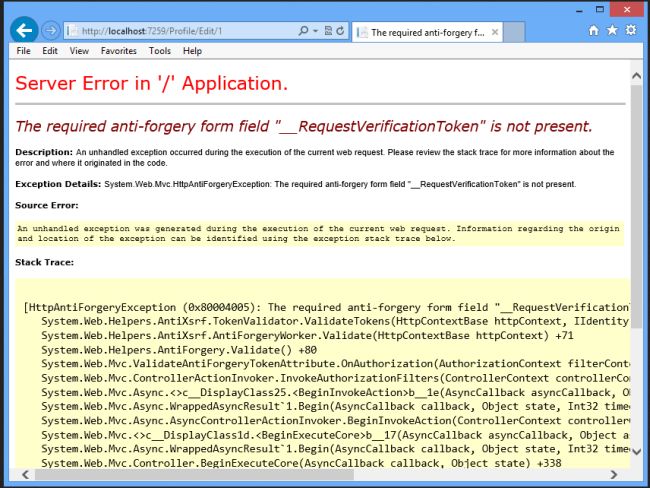Viewport: 650px width, 488px height.
Task: Click the 'Controller.BeginExecuteCore' stack line
Action: [x=301, y=463]
